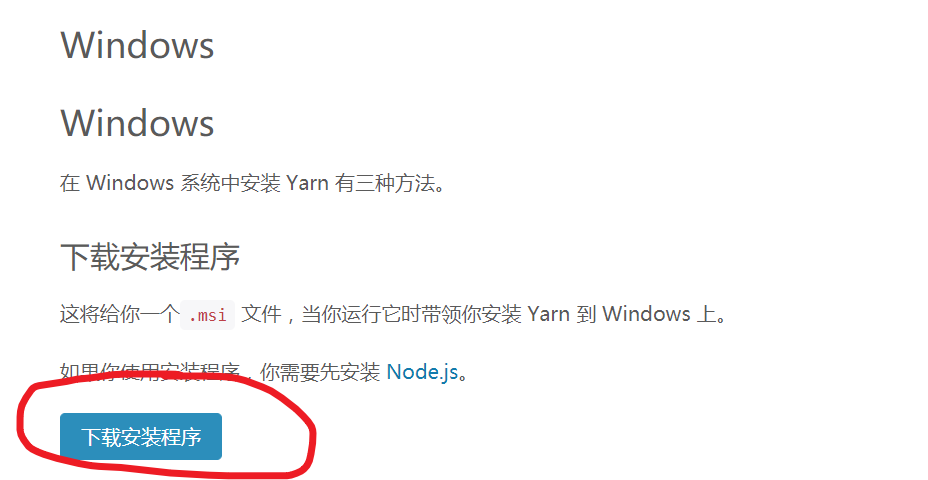
Task: Click the text 你需要先安装 before Node.js
Action: click(x=320, y=372)
